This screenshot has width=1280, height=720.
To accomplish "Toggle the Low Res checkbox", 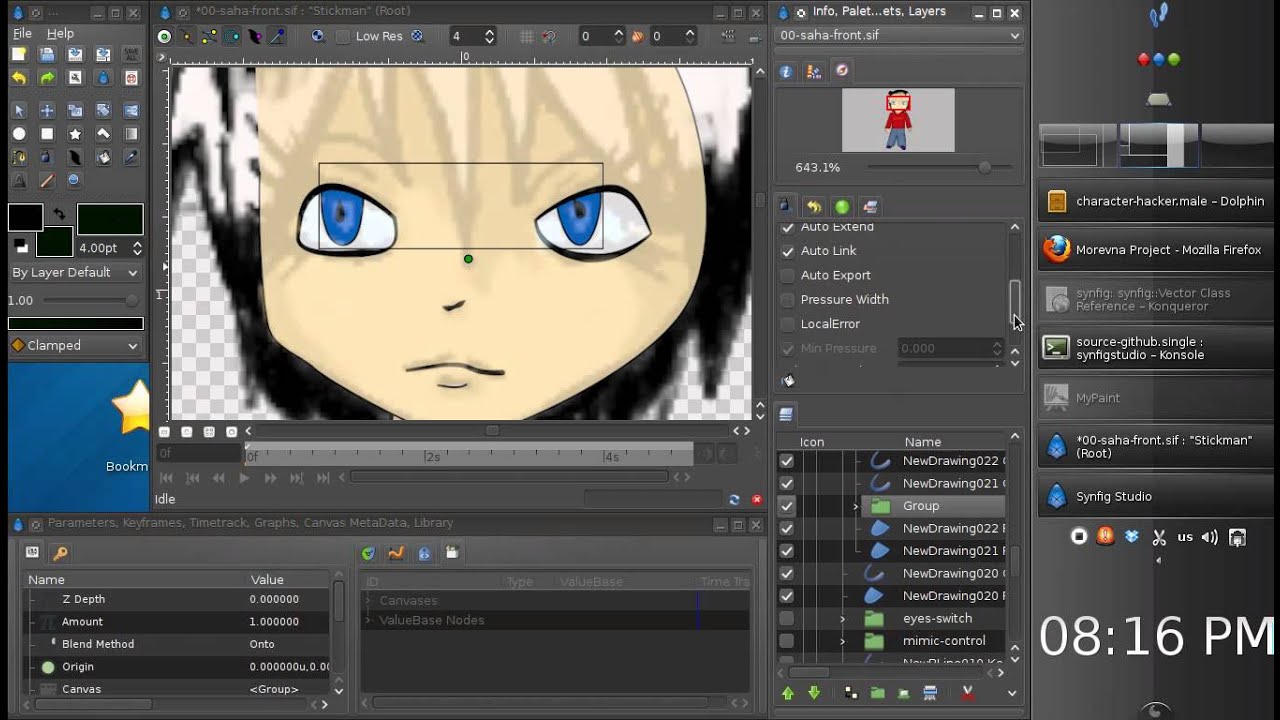I will tap(344, 36).
